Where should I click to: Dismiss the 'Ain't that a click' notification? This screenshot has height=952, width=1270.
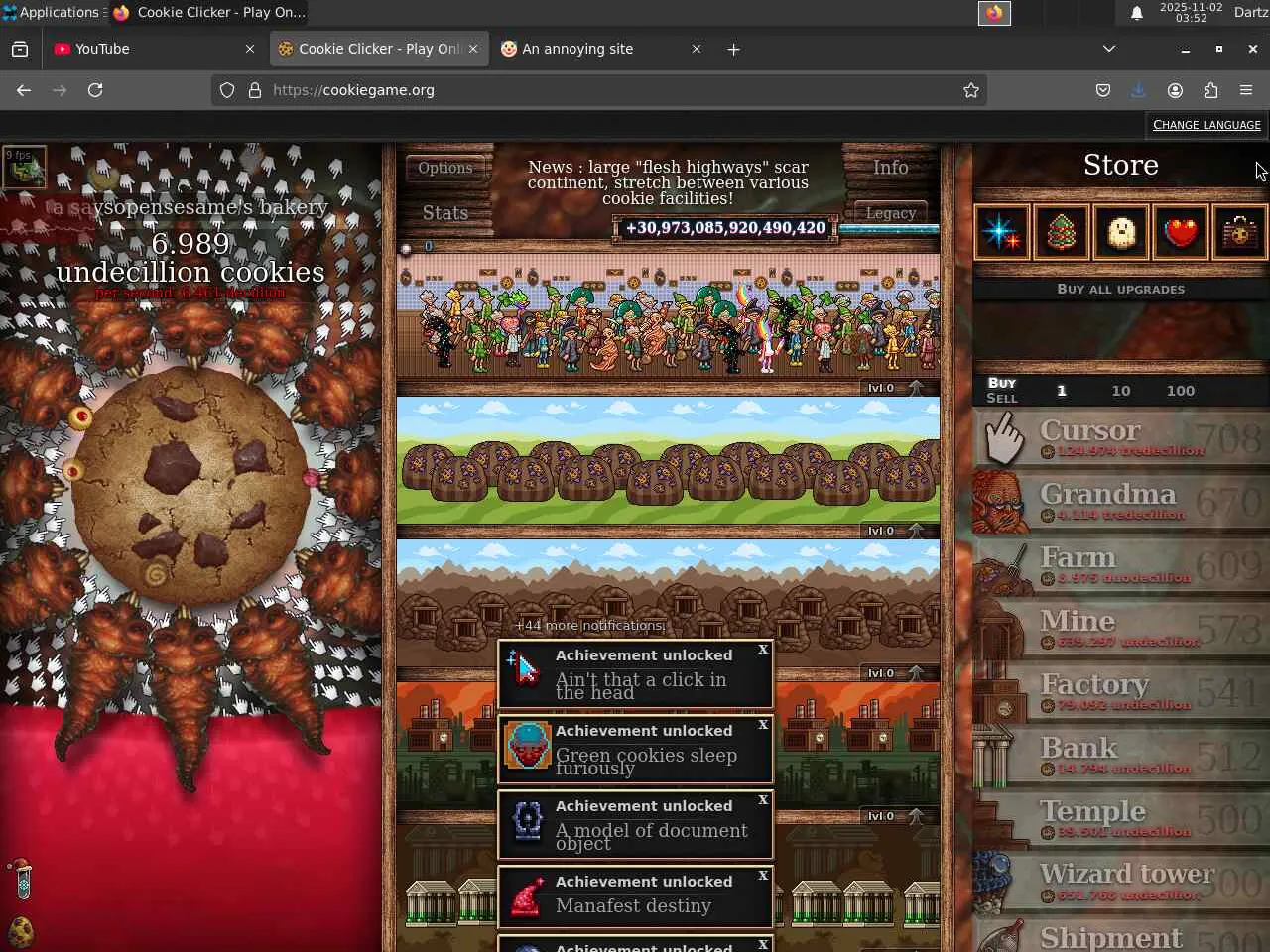pyautogui.click(x=763, y=650)
